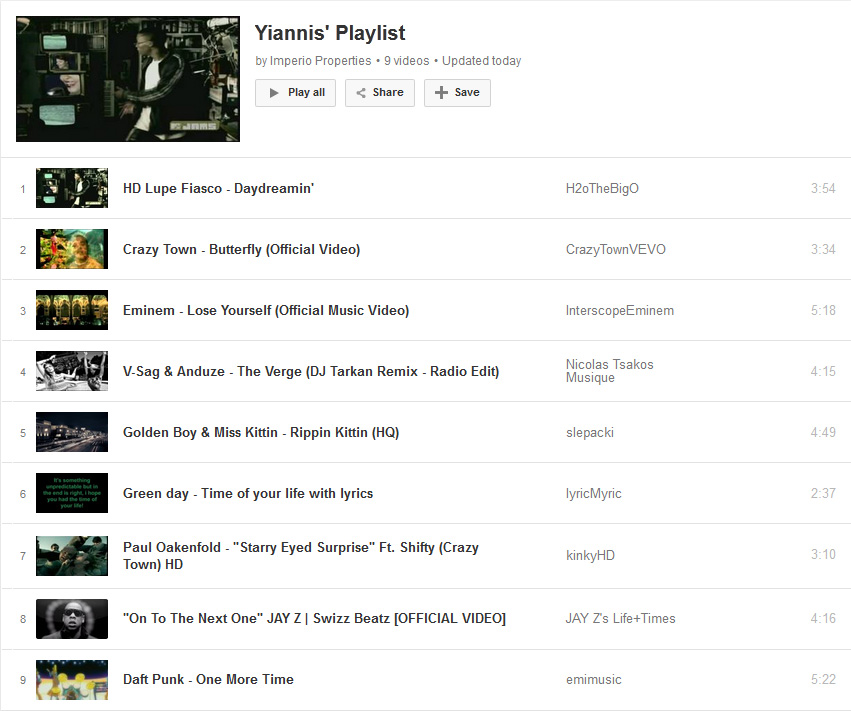Screen dimensions: 851x711
Task: Click the 3:34 duration of Butterfly
Action: [x=823, y=249]
